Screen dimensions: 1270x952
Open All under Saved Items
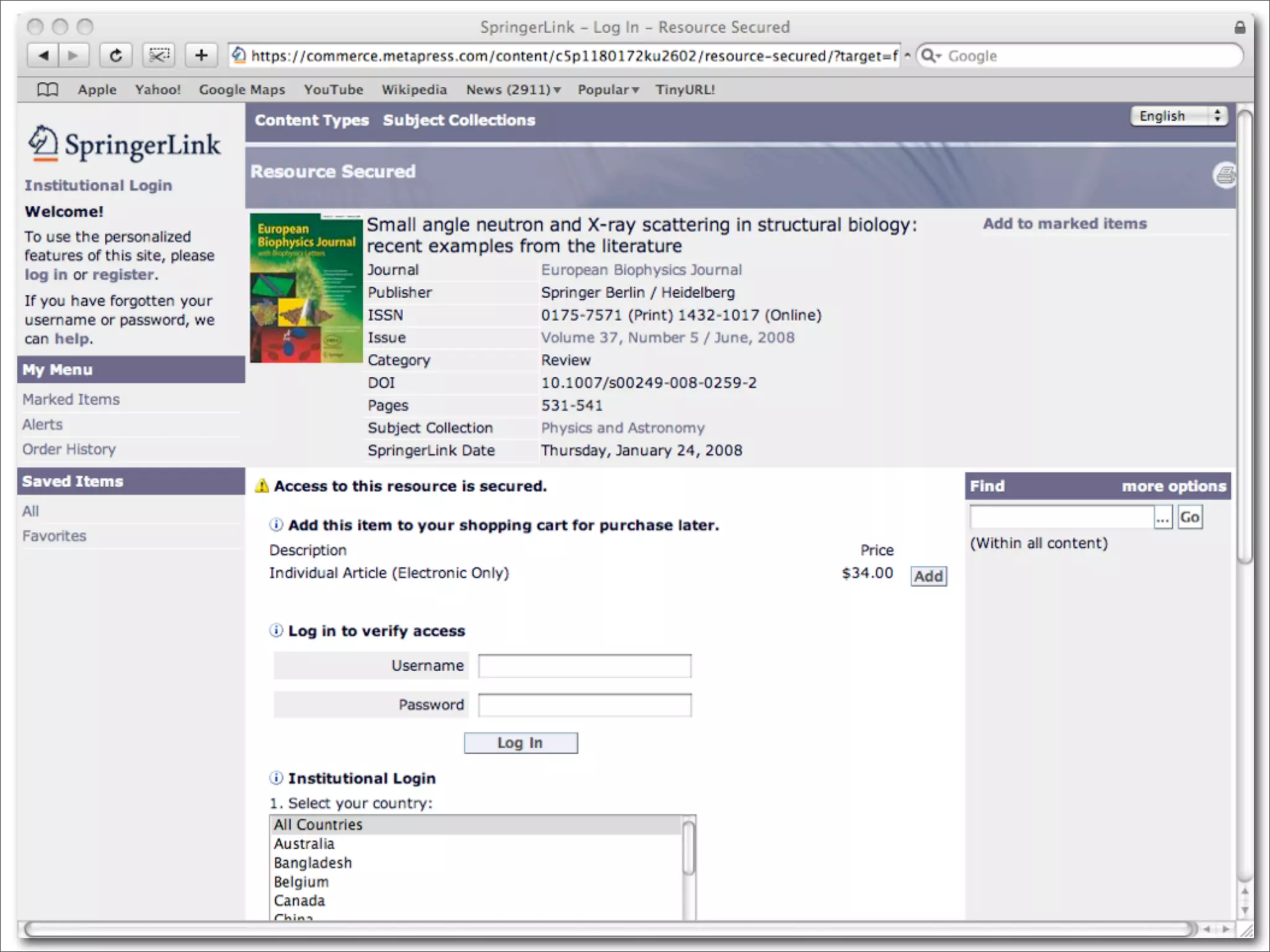30,511
